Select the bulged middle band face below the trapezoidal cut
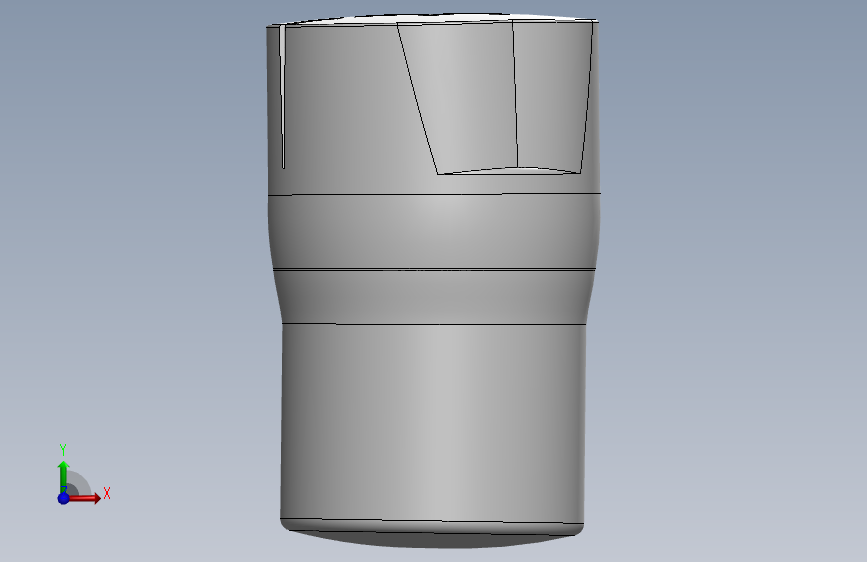Screen dimensions: 867x562 click(x=434, y=231)
